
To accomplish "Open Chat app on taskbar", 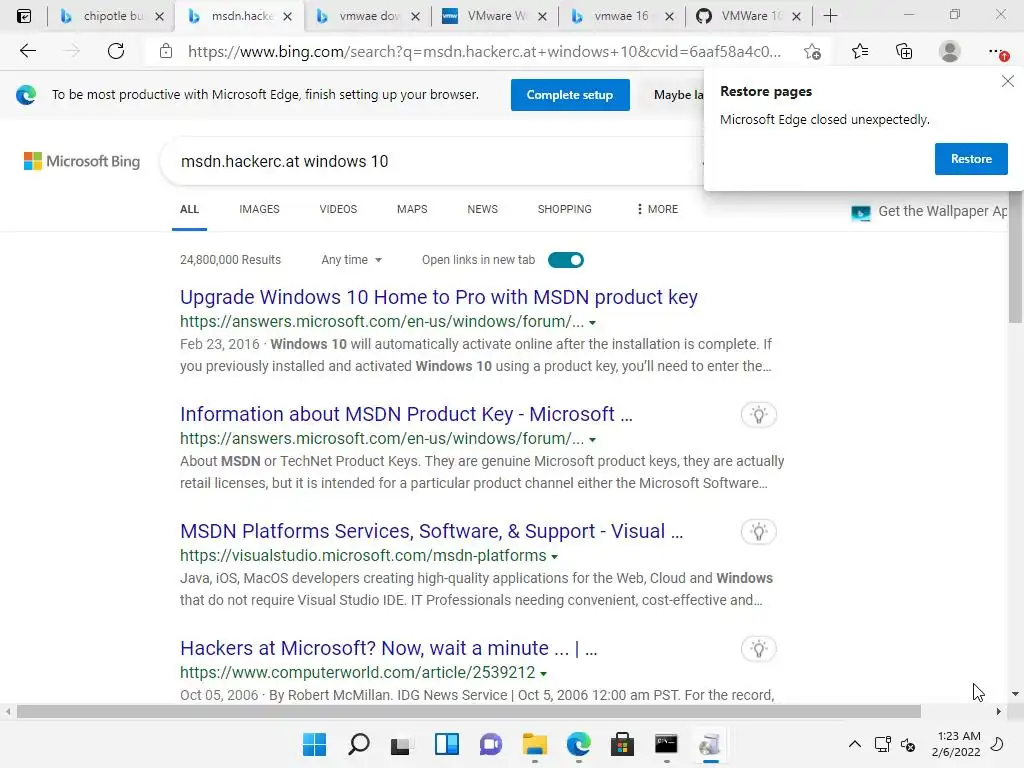I will click(490, 744).
